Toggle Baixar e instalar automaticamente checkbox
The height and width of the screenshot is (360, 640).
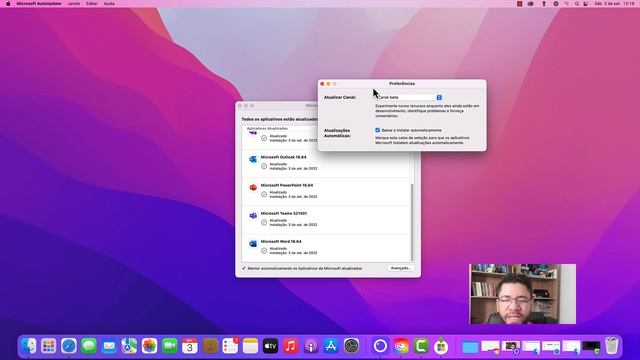378,130
